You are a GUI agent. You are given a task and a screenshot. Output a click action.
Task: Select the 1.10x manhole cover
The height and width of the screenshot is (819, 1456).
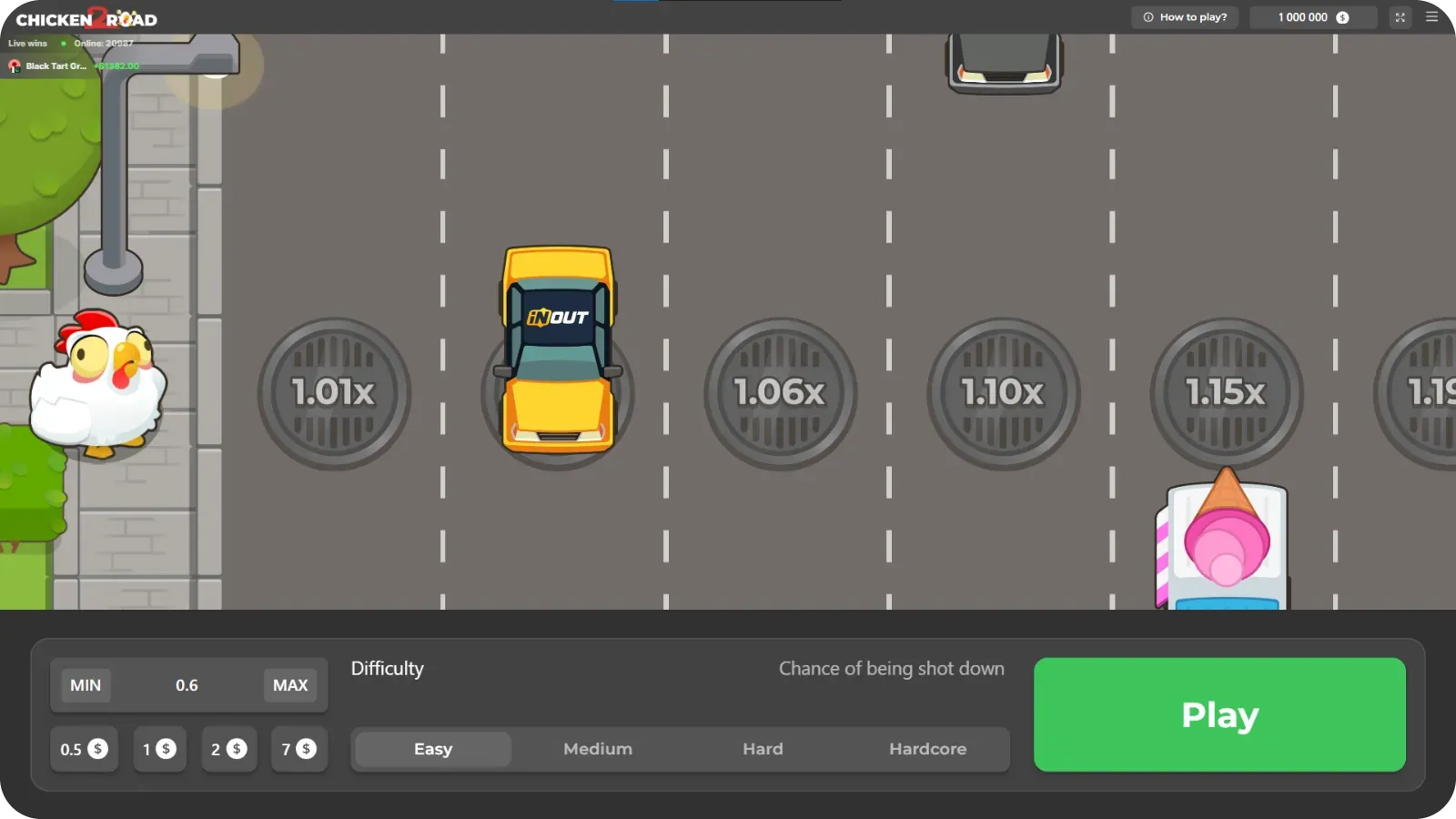tap(1003, 393)
